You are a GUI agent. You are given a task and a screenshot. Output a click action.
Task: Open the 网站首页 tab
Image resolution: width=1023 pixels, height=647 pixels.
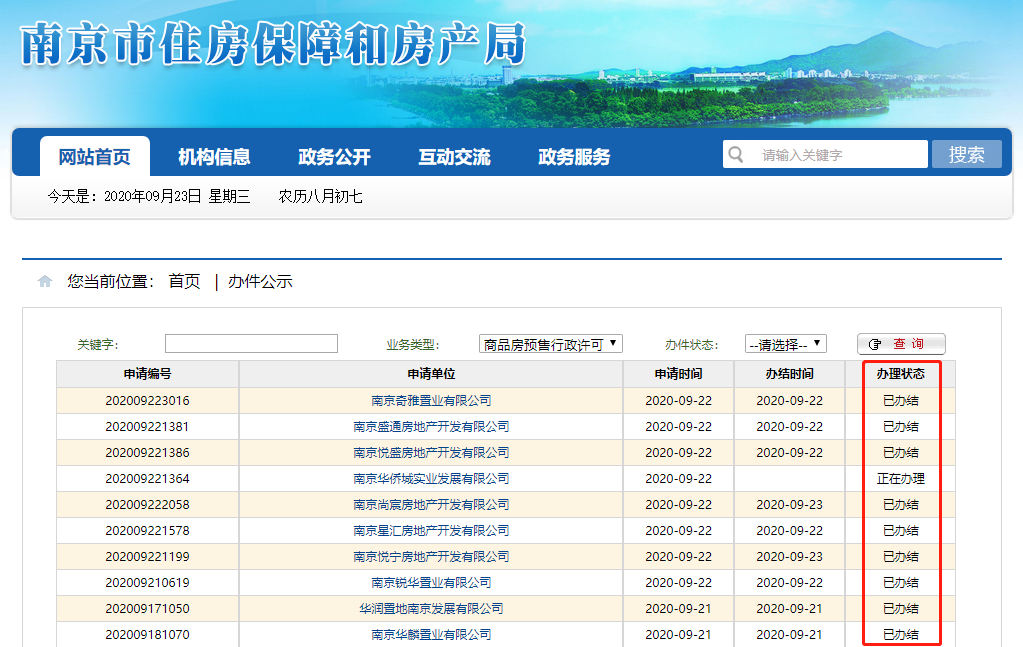[95, 157]
